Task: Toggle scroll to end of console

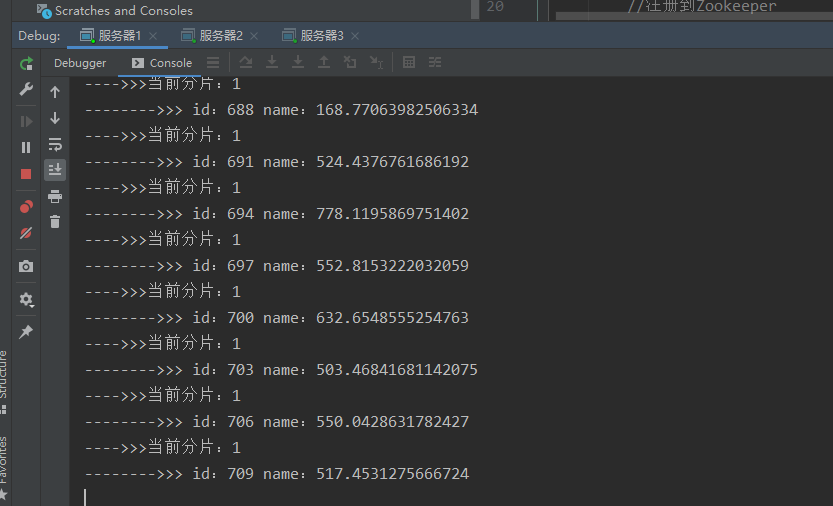Action: 55,170
